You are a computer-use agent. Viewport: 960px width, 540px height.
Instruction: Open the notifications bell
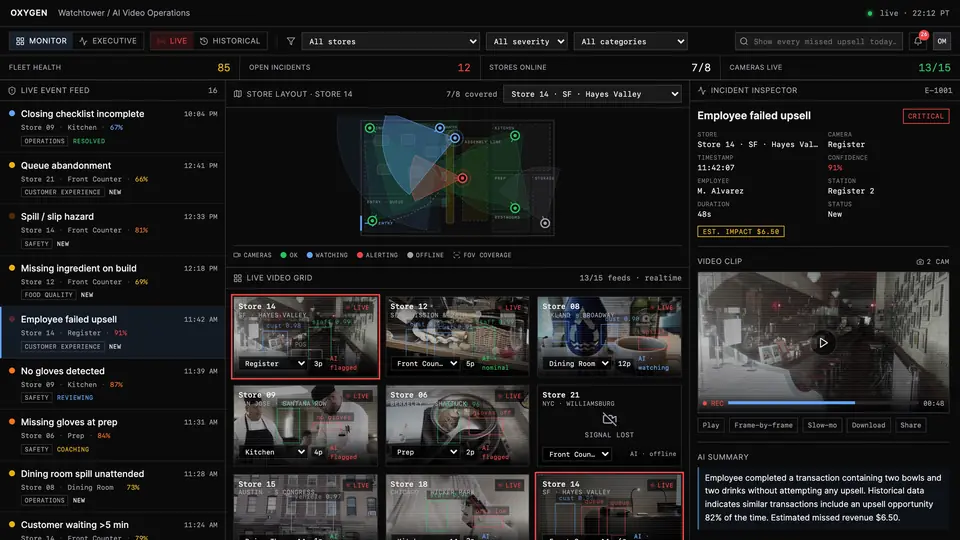click(918, 41)
